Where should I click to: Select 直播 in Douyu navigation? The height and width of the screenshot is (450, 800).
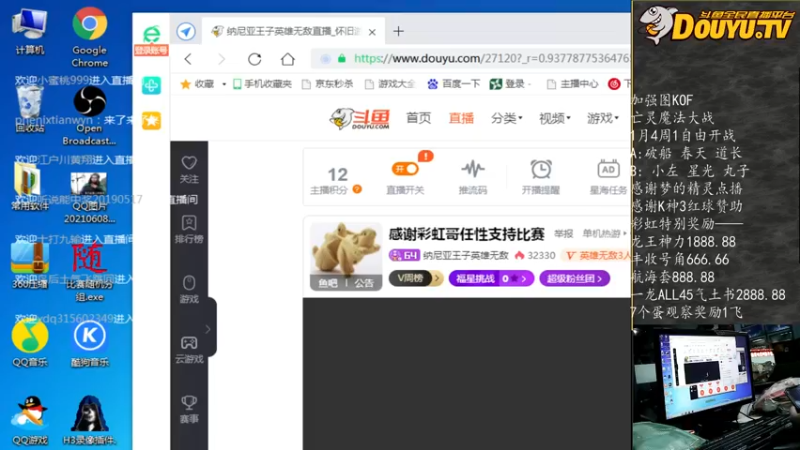(x=461, y=118)
